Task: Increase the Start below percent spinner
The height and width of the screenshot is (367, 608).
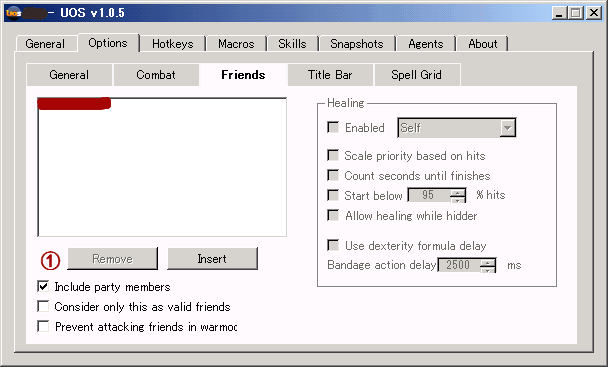Action: point(458,192)
